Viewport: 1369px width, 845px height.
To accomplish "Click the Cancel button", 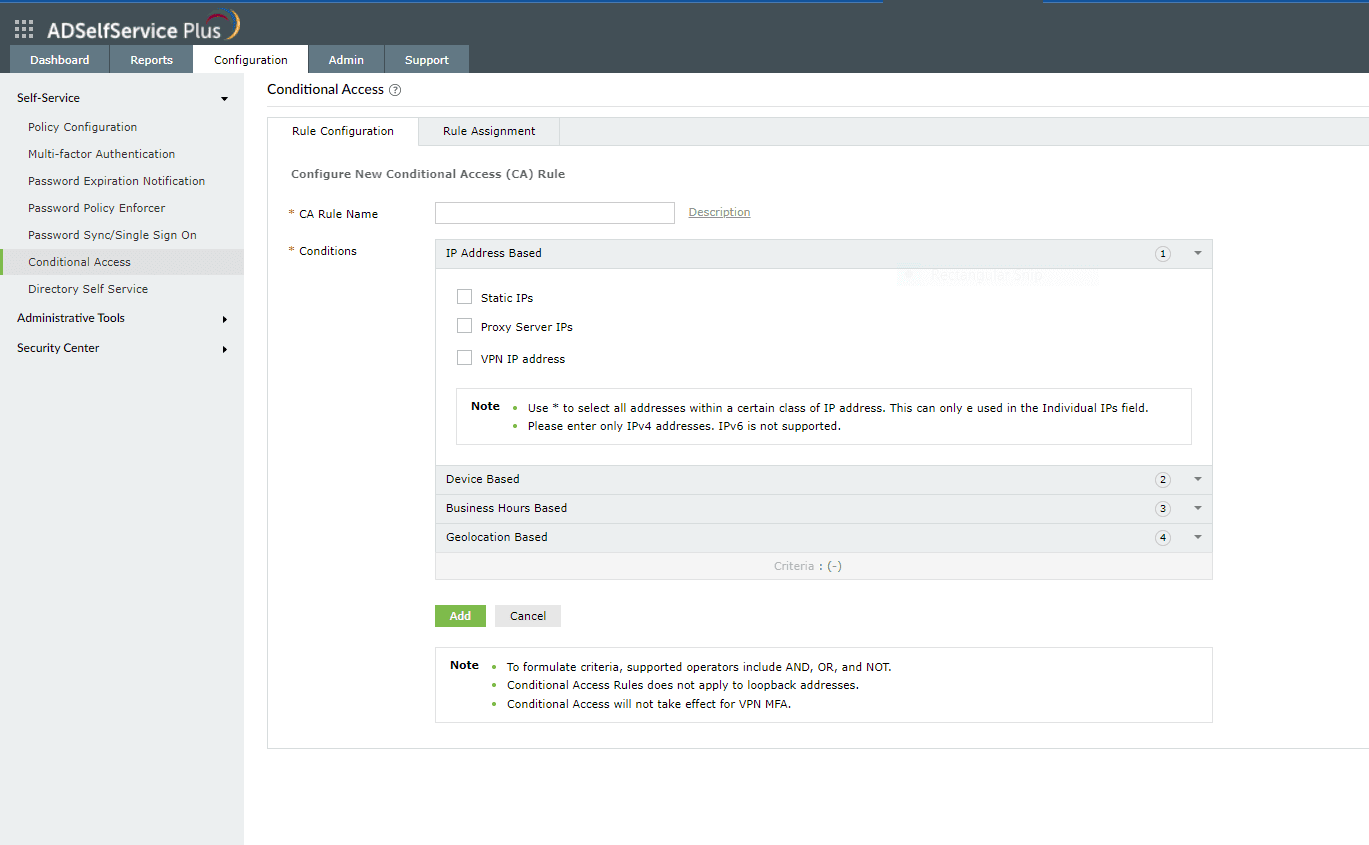I will 528,616.
